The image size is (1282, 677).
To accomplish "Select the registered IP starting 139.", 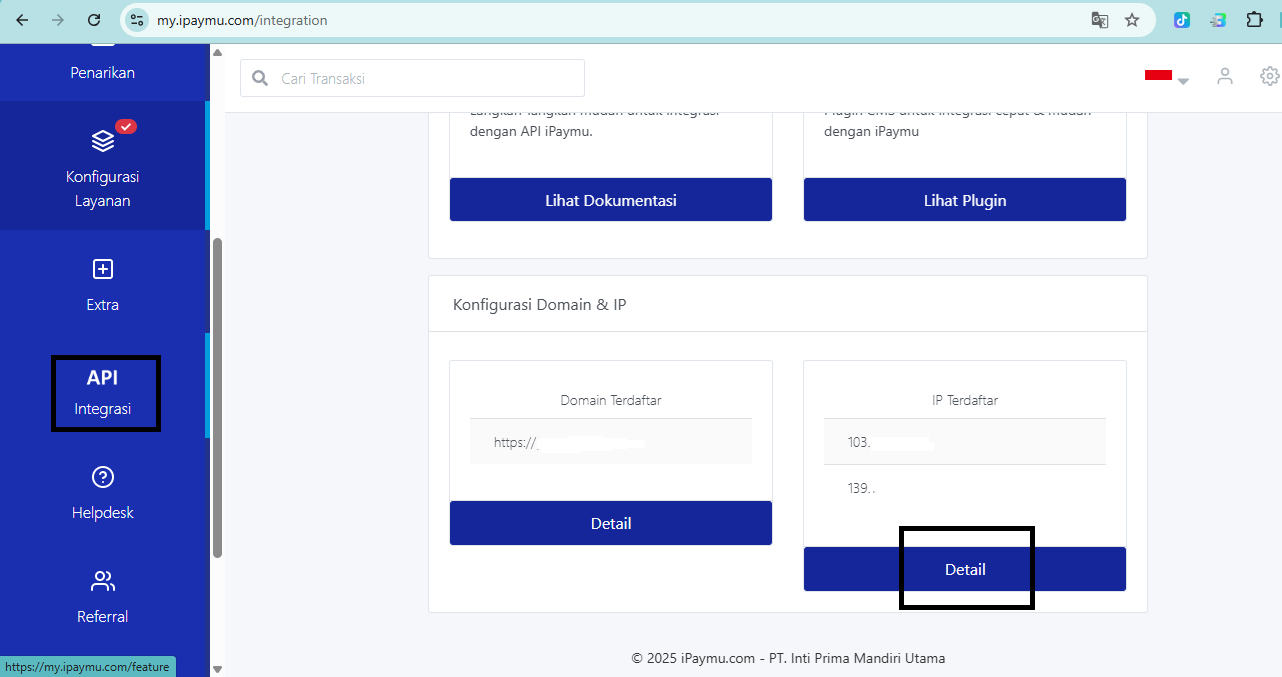I will tap(965, 488).
